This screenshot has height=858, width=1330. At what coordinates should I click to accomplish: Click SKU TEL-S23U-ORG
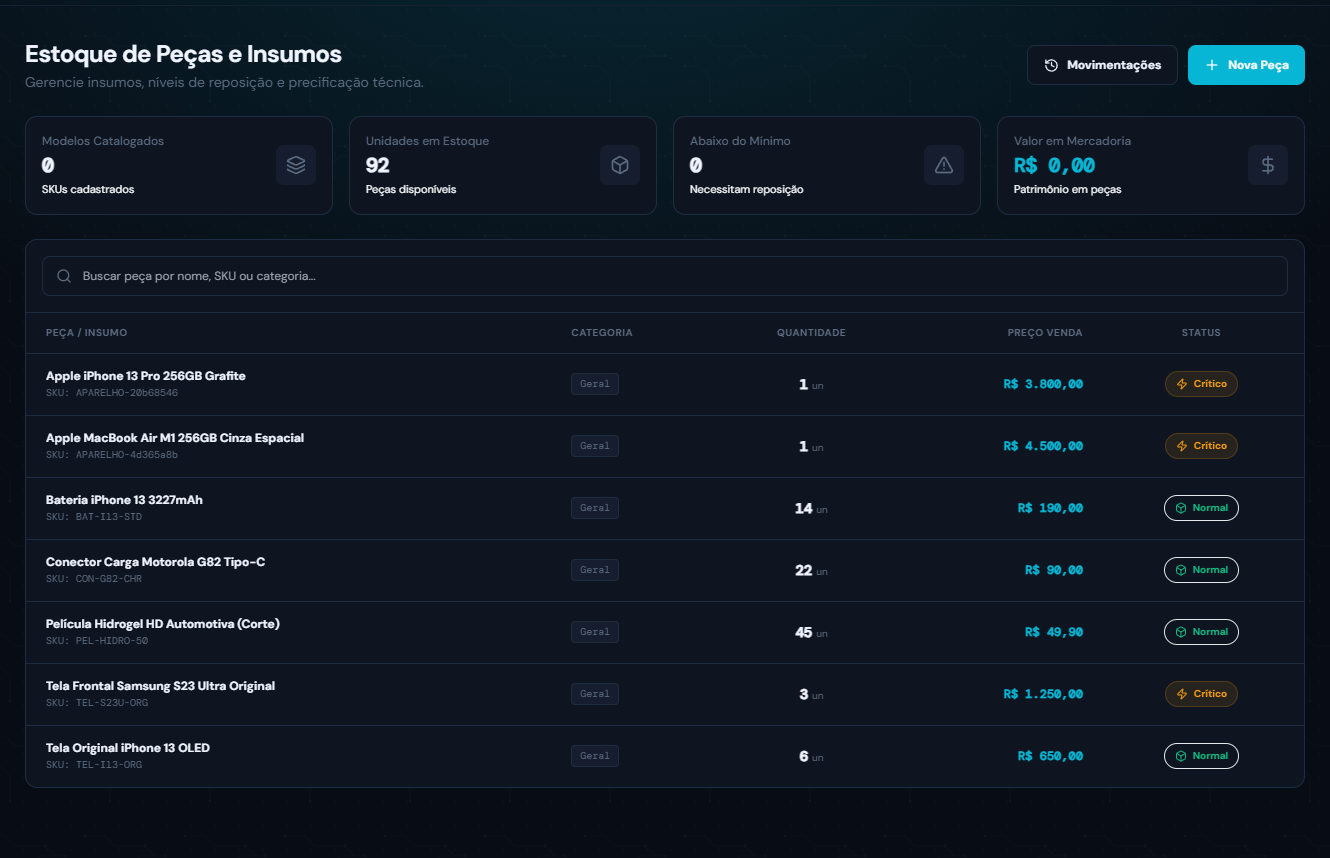[x=97, y=703]
